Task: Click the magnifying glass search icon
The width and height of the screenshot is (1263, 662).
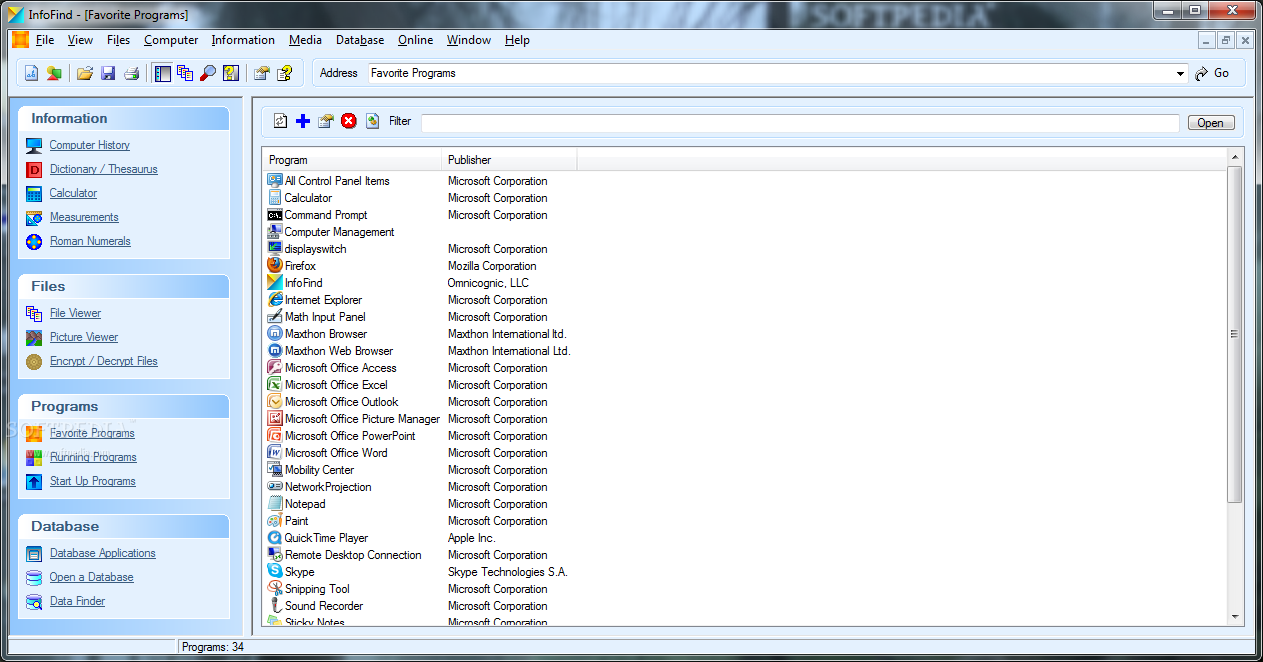Action: [x=208, y=73]
